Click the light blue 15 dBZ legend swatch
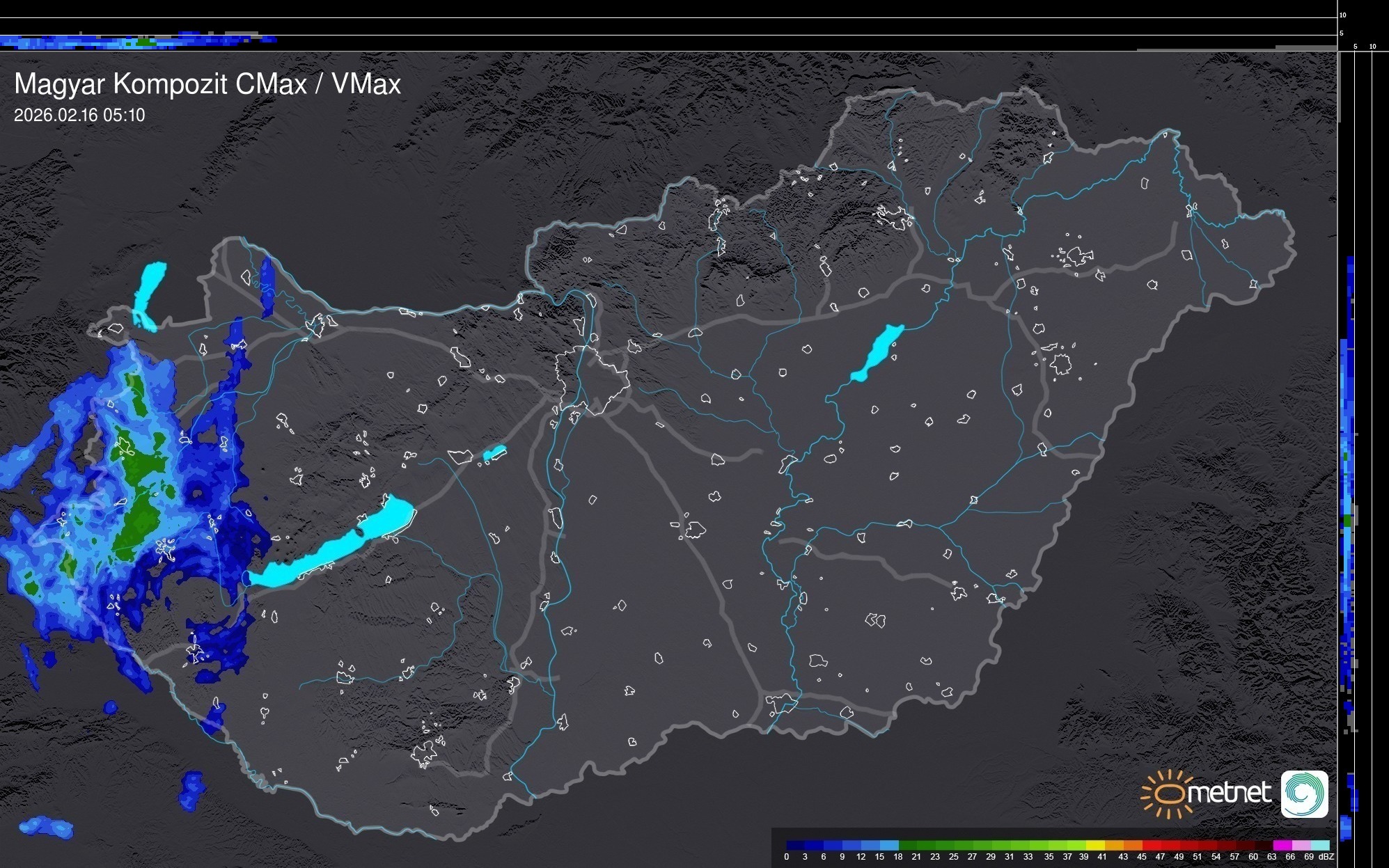The height and width of the screenshot is (868, 1389). tap(889, 845)
